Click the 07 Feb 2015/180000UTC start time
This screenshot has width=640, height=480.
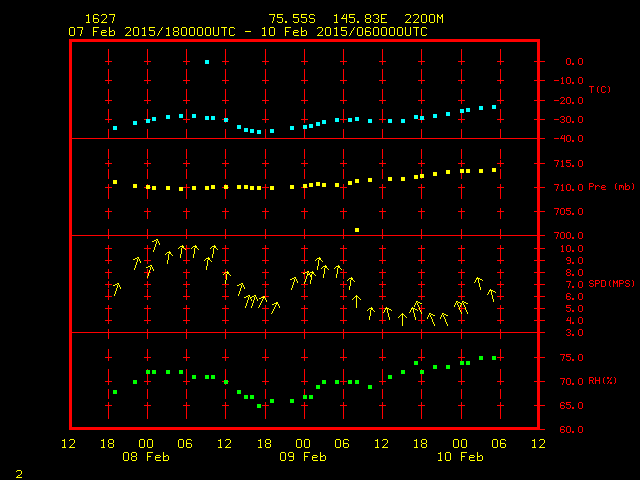[x=152, y=32]
